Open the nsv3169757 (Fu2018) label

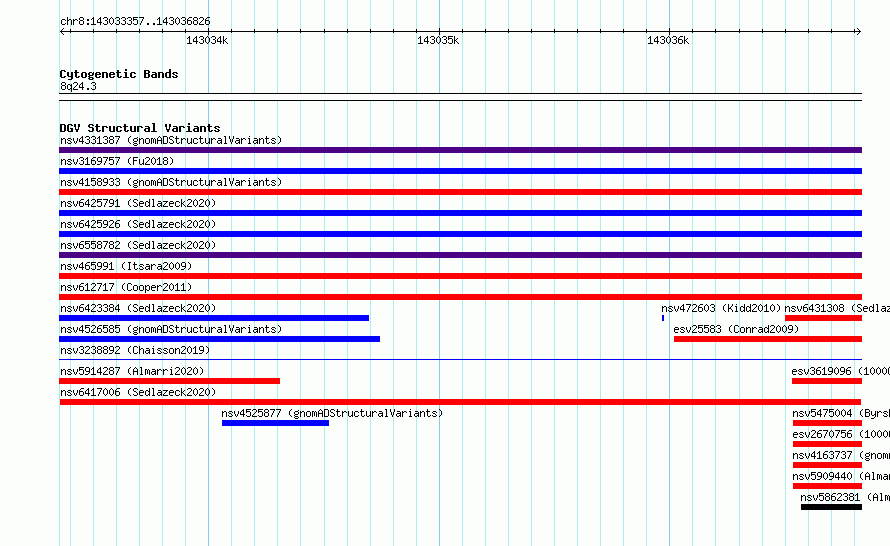point(117,161)
